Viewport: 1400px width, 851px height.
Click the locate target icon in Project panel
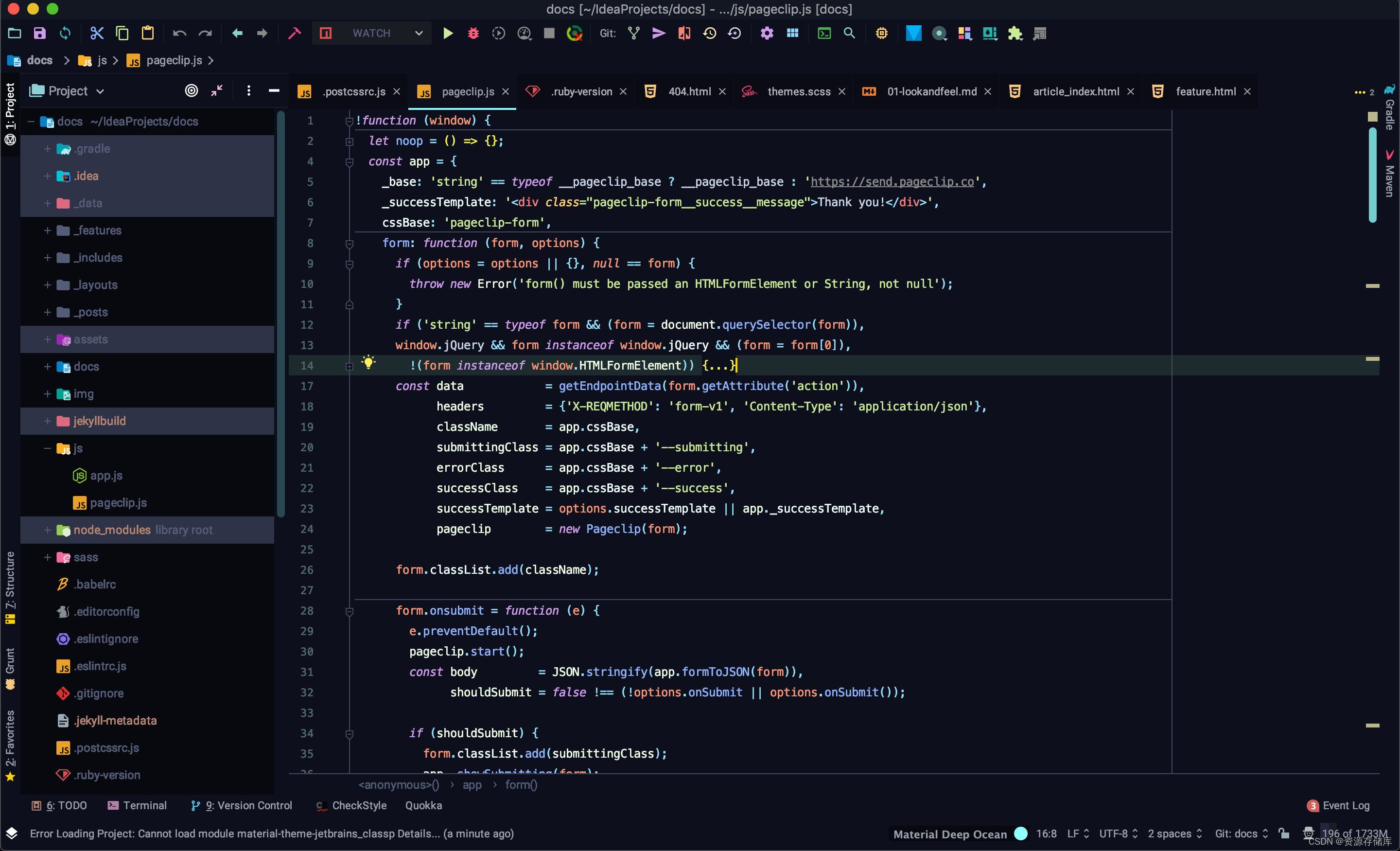coord(192,91)
